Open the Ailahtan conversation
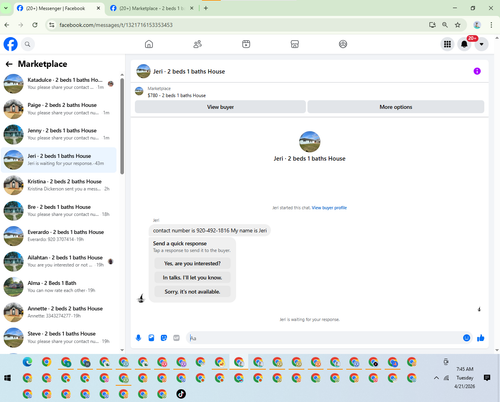The height and width of the screenshot is (402, 500). click(59, 261)
